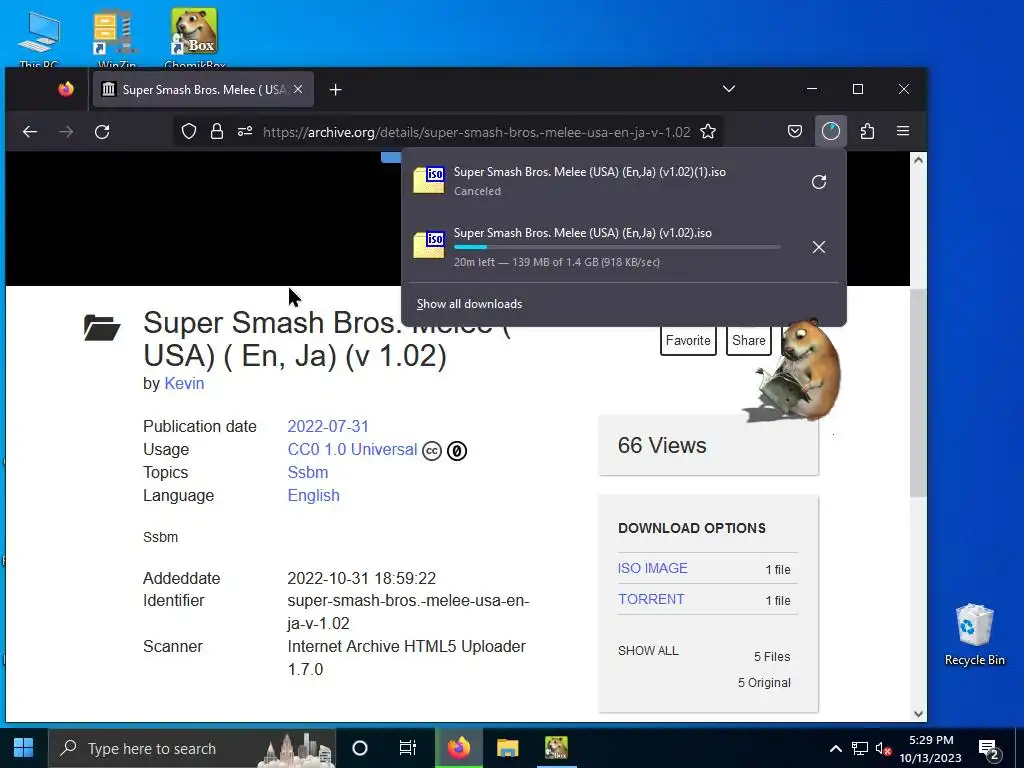Open CC0 1.0 Universal license link
Viewport: 1024px width, 768px height.
coord(352,449)
